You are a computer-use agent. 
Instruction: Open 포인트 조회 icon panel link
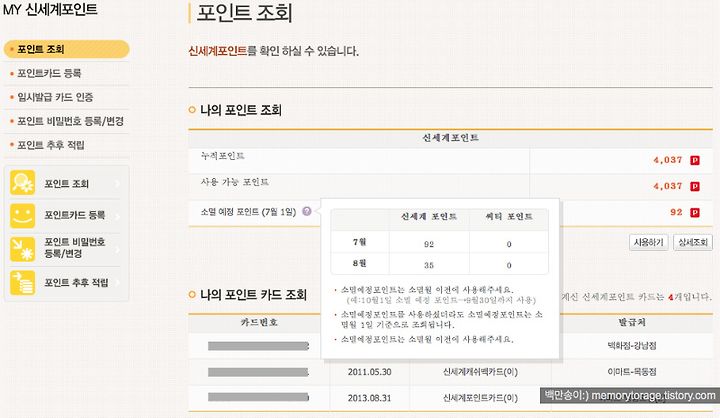67,184
